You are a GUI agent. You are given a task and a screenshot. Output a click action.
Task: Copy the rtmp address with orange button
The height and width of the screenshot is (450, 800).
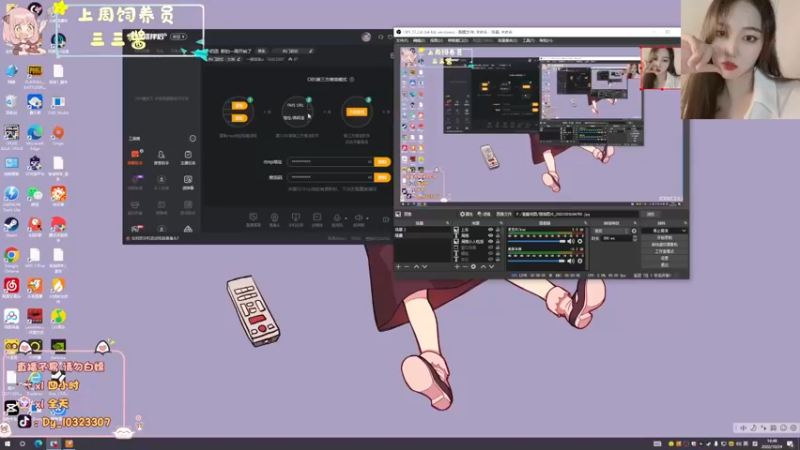(x=382, y=162)
